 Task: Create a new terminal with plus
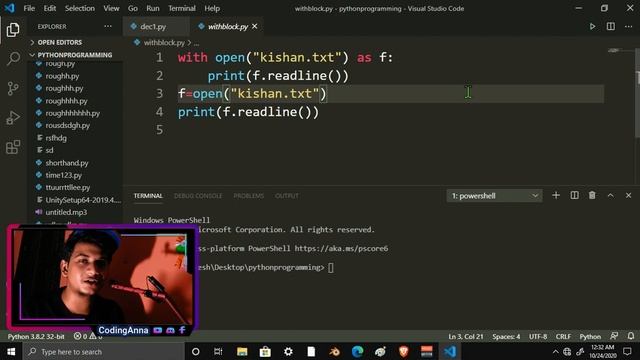tap(556, 196)
